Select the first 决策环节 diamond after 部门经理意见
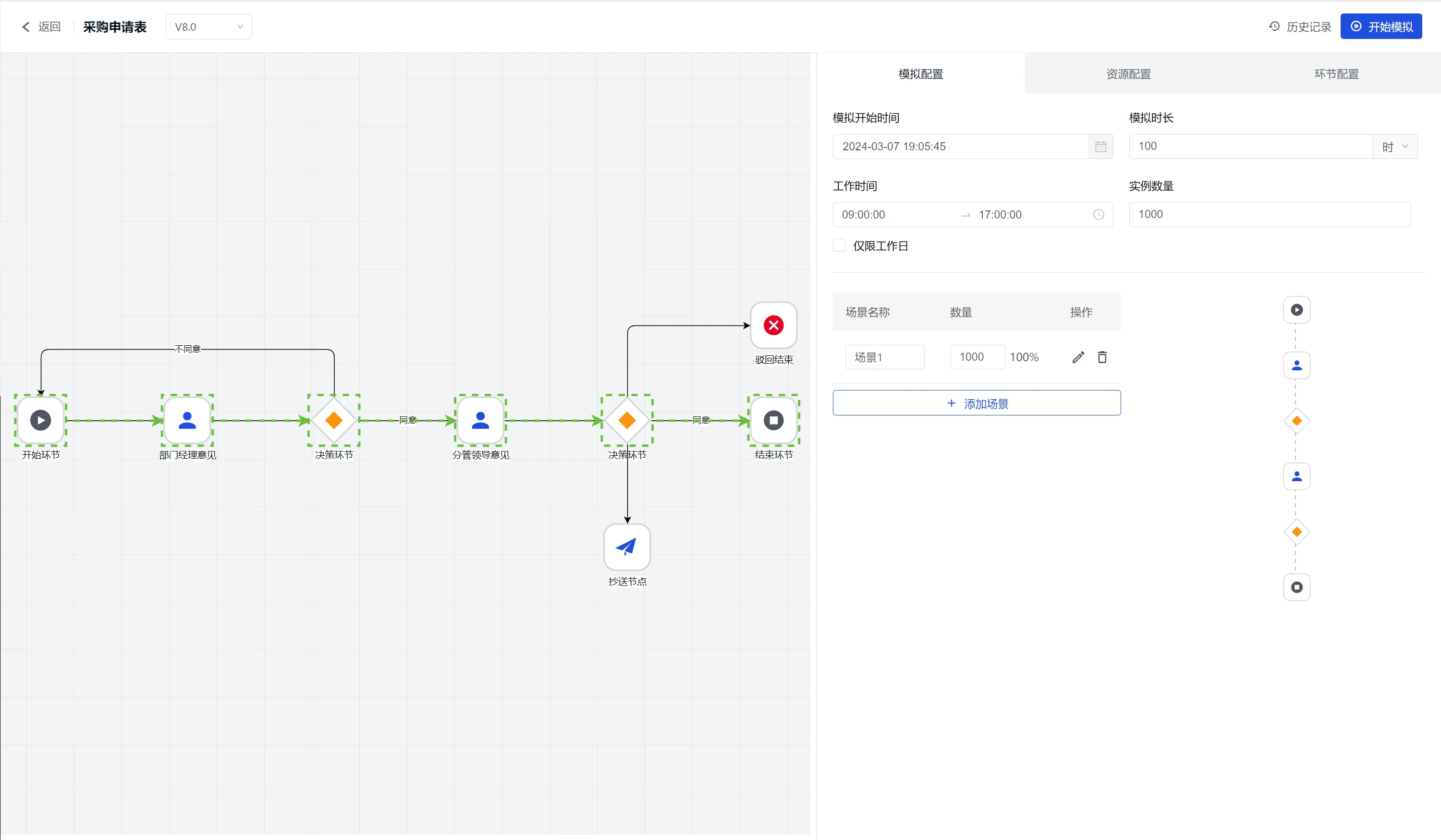This screenshot has height=840, width=1441. [x=334, y=420]
